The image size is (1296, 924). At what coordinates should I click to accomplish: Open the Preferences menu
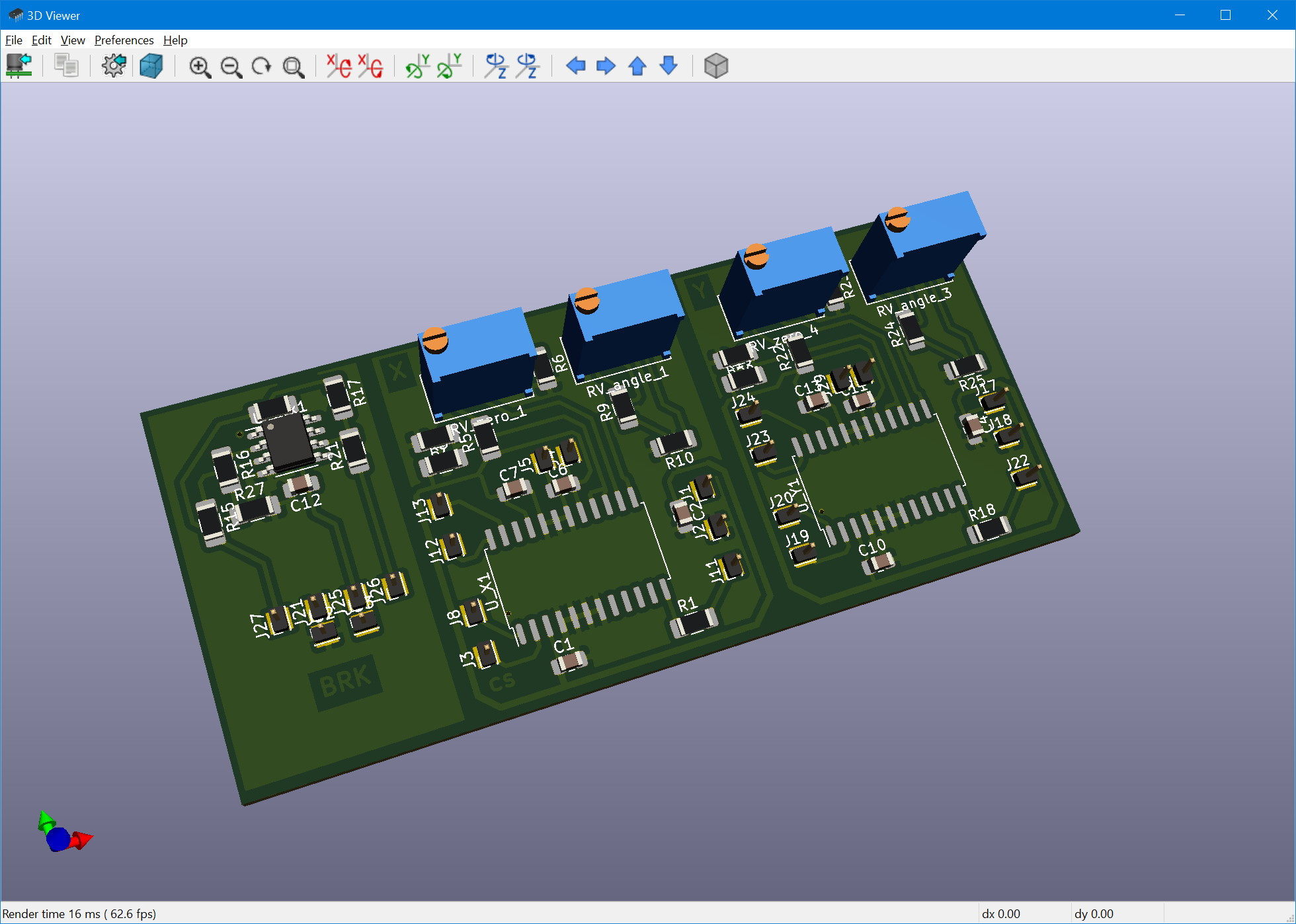[x=124, y=40]
